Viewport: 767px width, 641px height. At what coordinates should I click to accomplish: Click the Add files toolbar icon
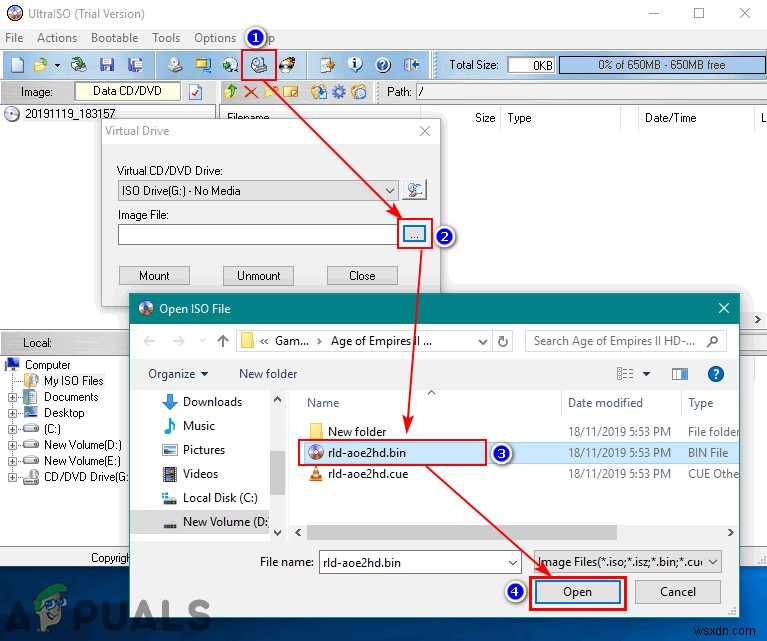tap(327, 65)
